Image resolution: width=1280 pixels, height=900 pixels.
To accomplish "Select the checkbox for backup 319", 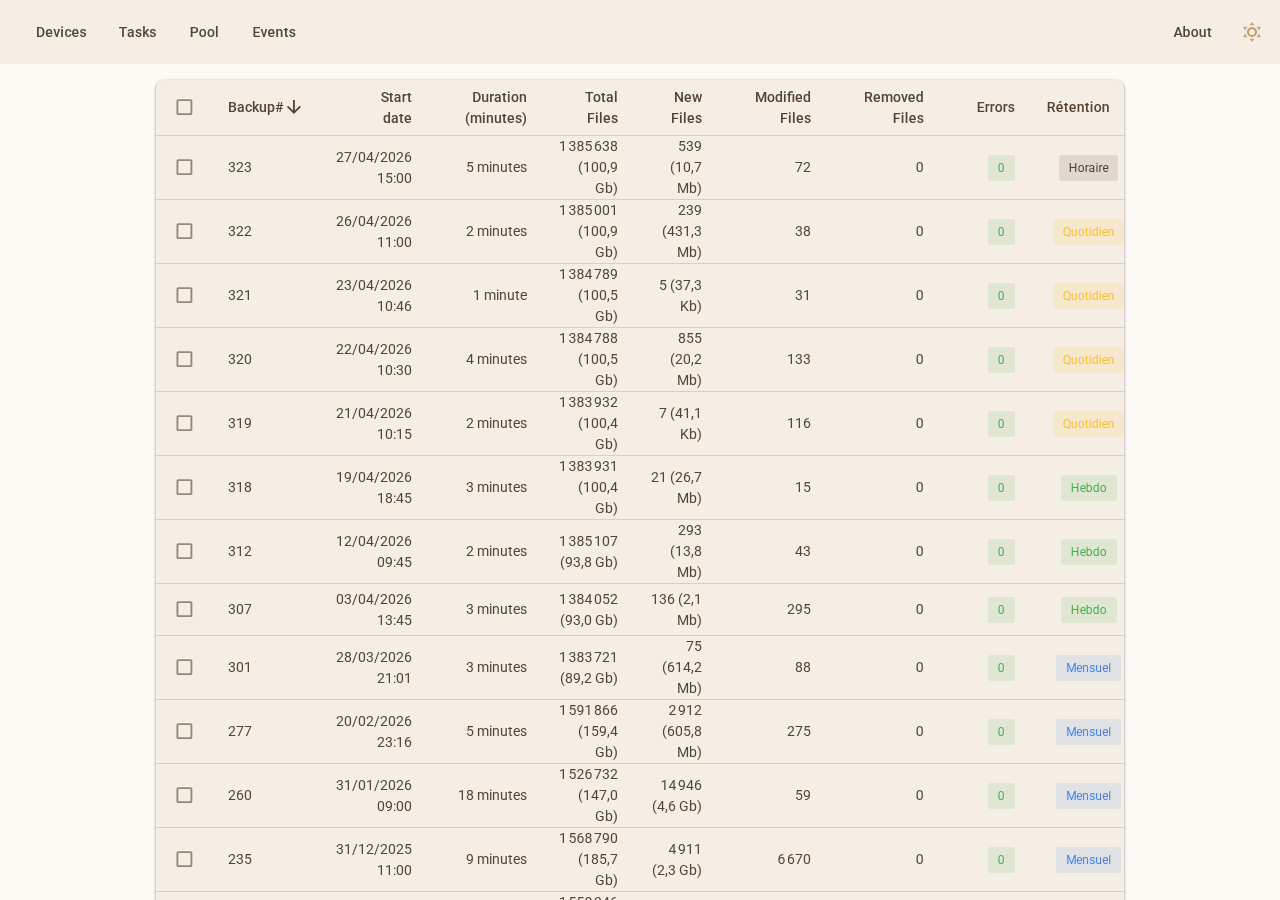I will [184, 423].
